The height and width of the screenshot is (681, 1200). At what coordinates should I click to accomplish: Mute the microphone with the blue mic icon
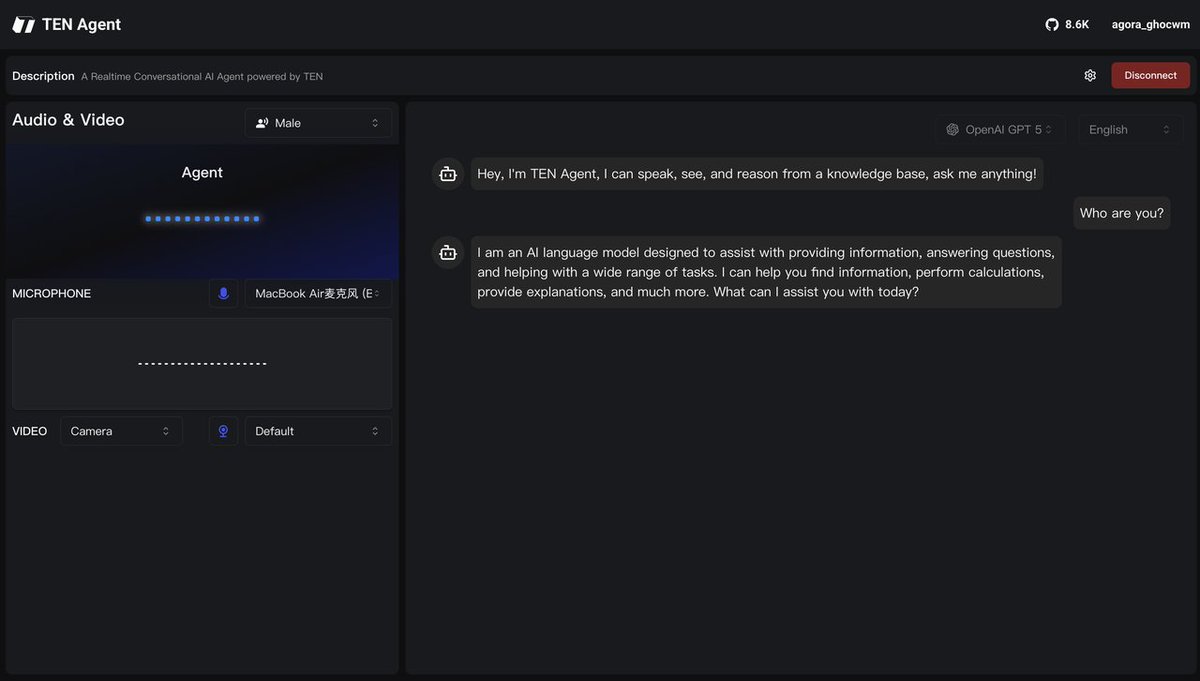(x=222, y=292)
